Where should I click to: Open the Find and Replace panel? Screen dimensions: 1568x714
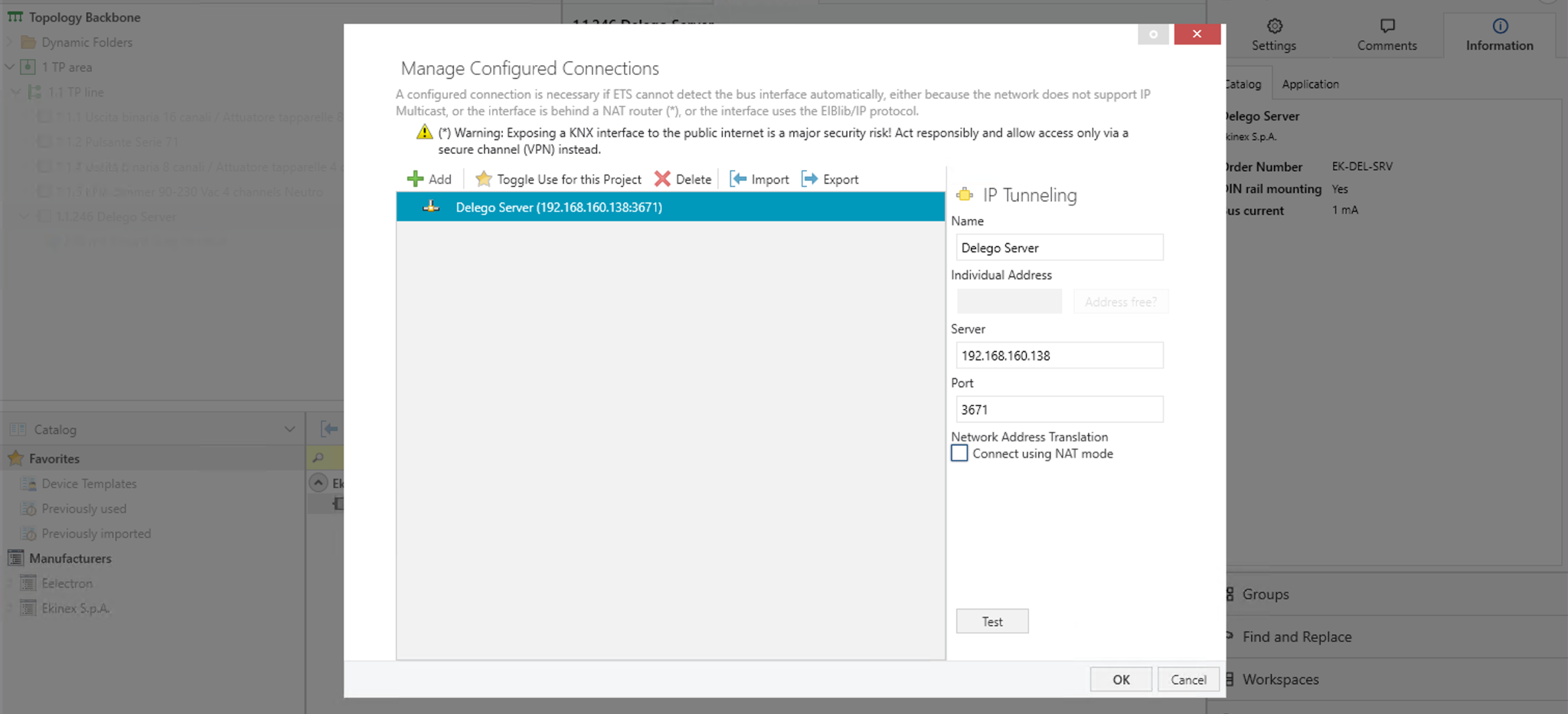pos(1297,637)
